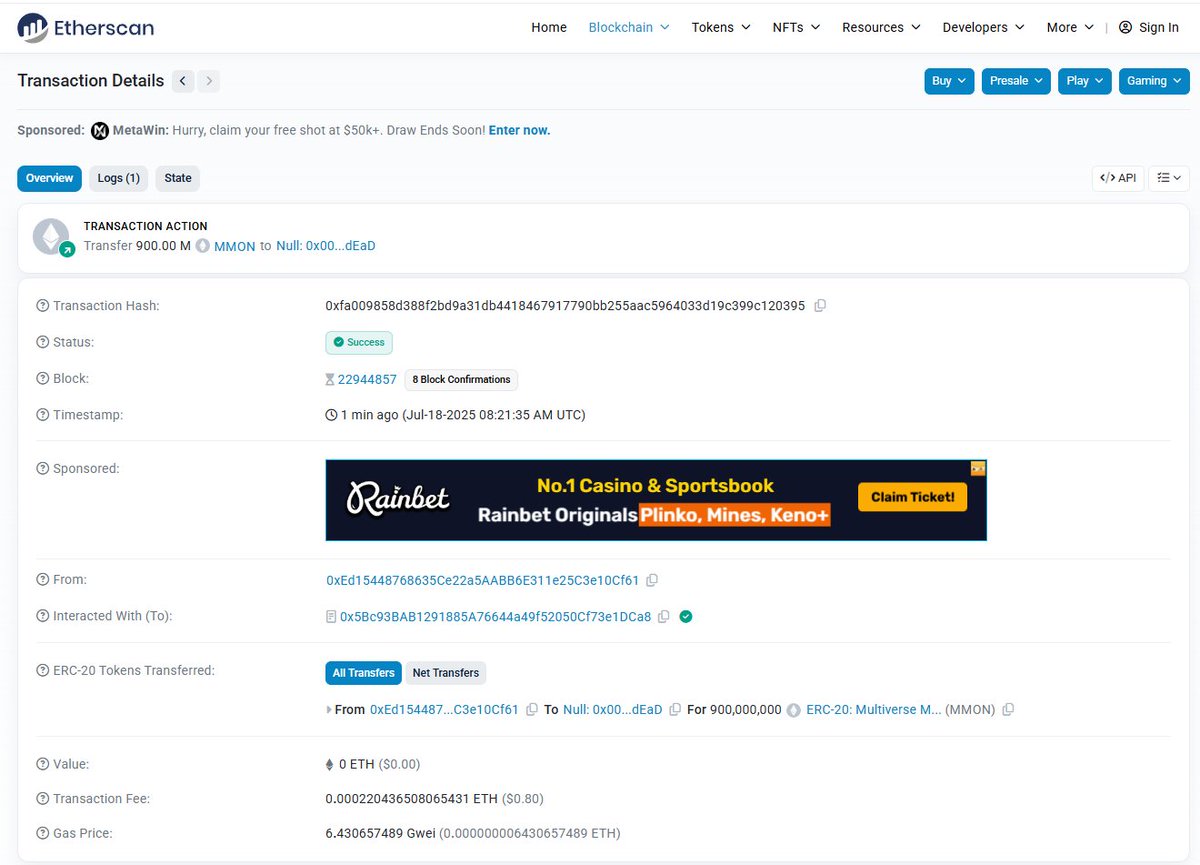This screenshot has width=1200, height=865.
Task: Click Block help question icon
Action: click(x=42, y=379)
